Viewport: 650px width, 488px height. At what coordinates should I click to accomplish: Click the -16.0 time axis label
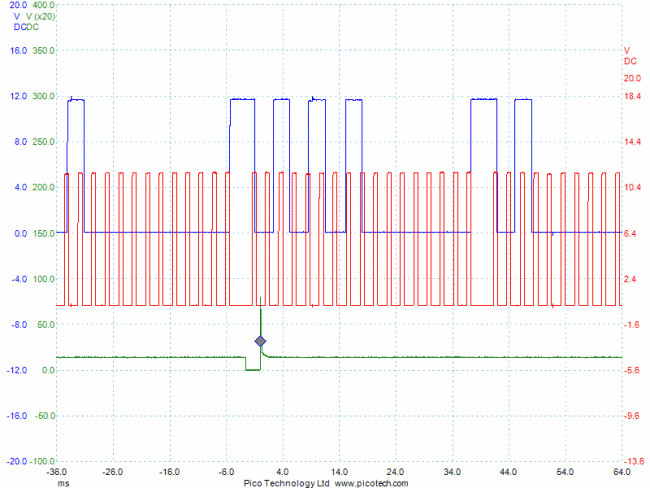[x=170, y=472]
